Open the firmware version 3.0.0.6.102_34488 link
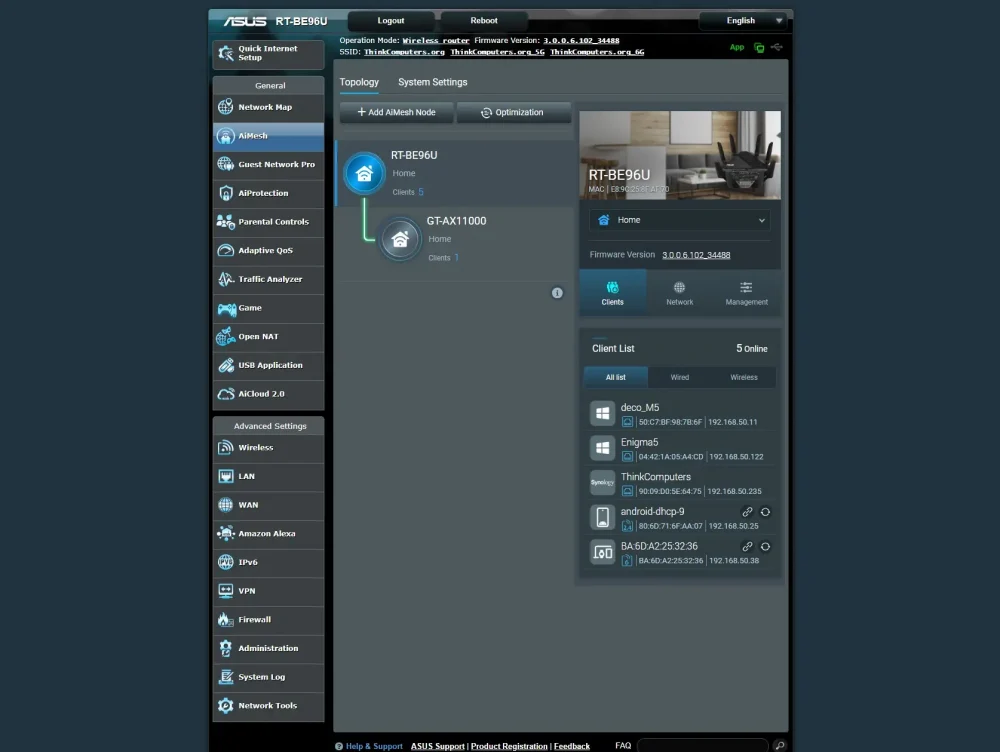Image resolution: width=1000 pixels, height=752 pixels. (x=696, y=254)
